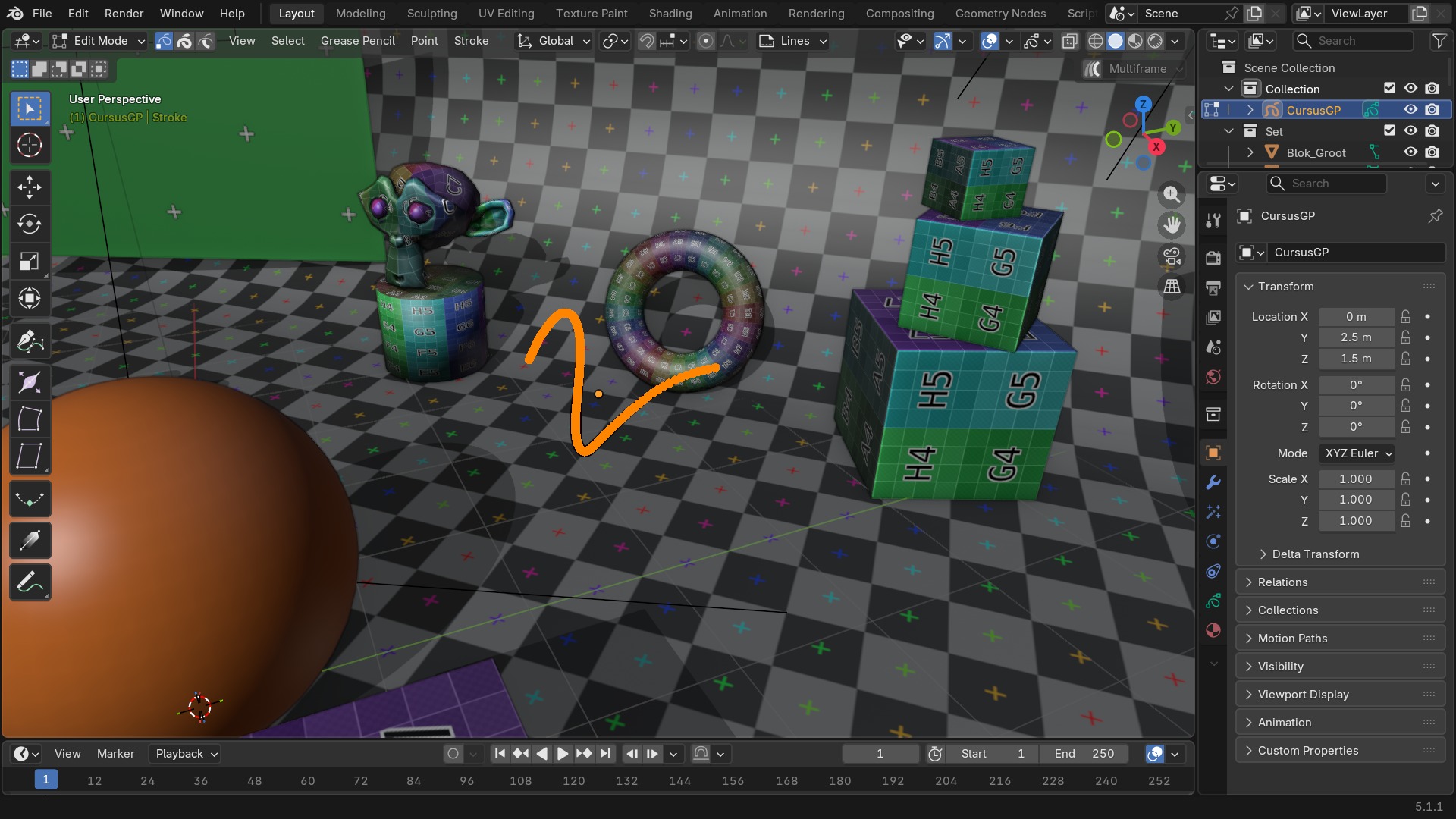The height and width of the screenshot is (819, 1456).
Task: Click the outliner Search field
Action: click(x=1354, y=41)
